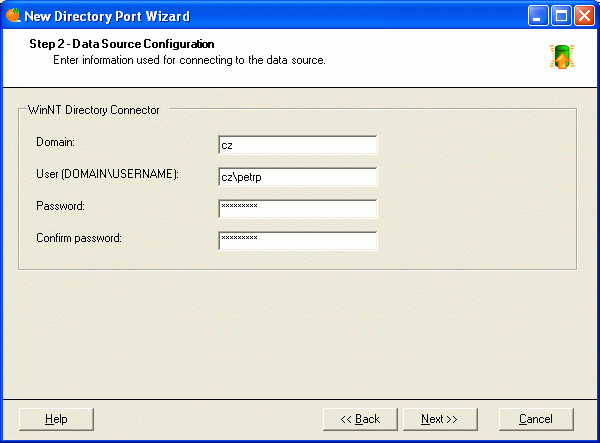The width and height of the screenshot is (600, 443).
Task: Focus the Domain input field containing cz
Action: (x=298, y=145)
